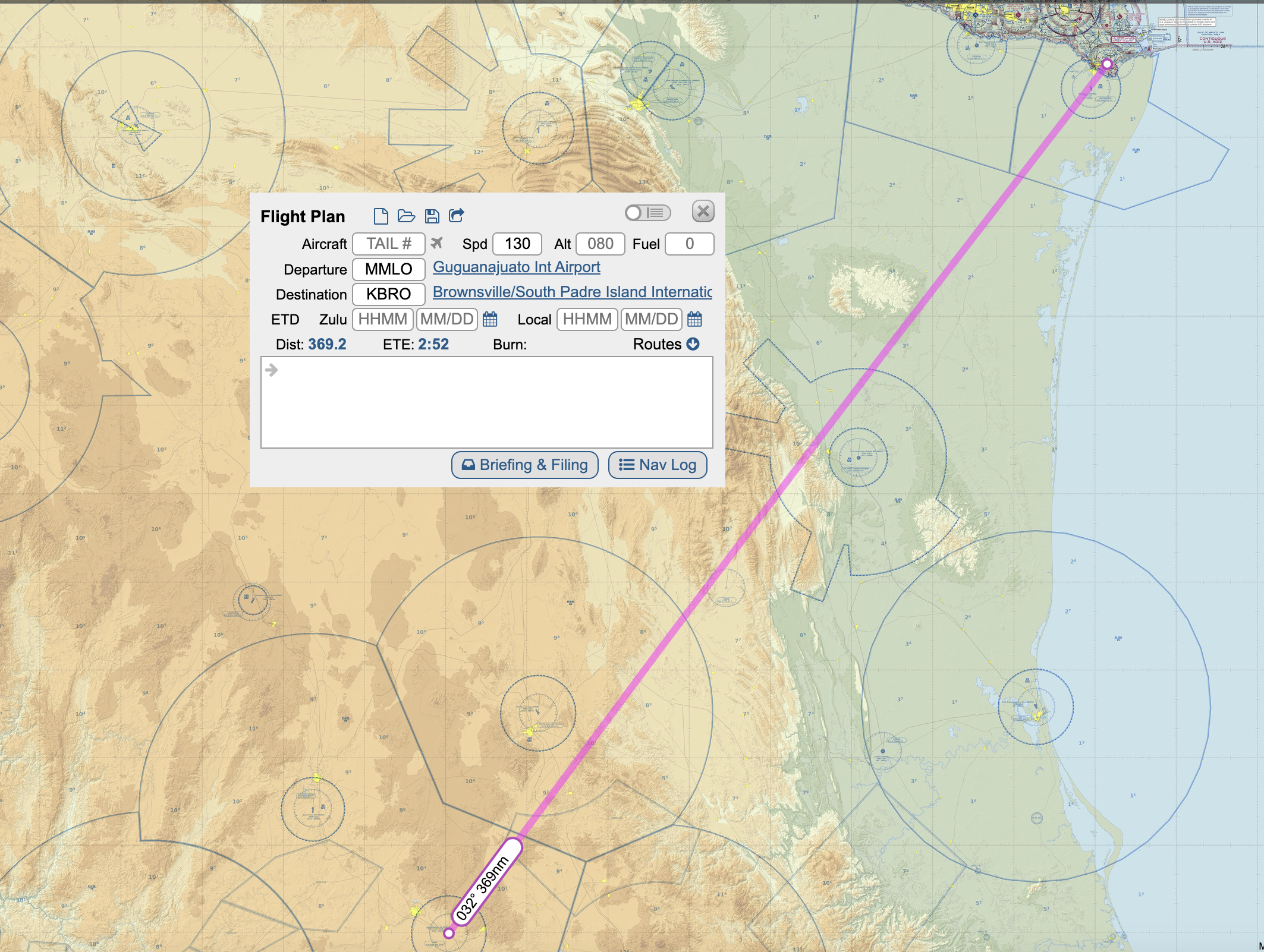Open a saved flight plan folder icon
1264x952 pixels.
click(x=406, y=216)
